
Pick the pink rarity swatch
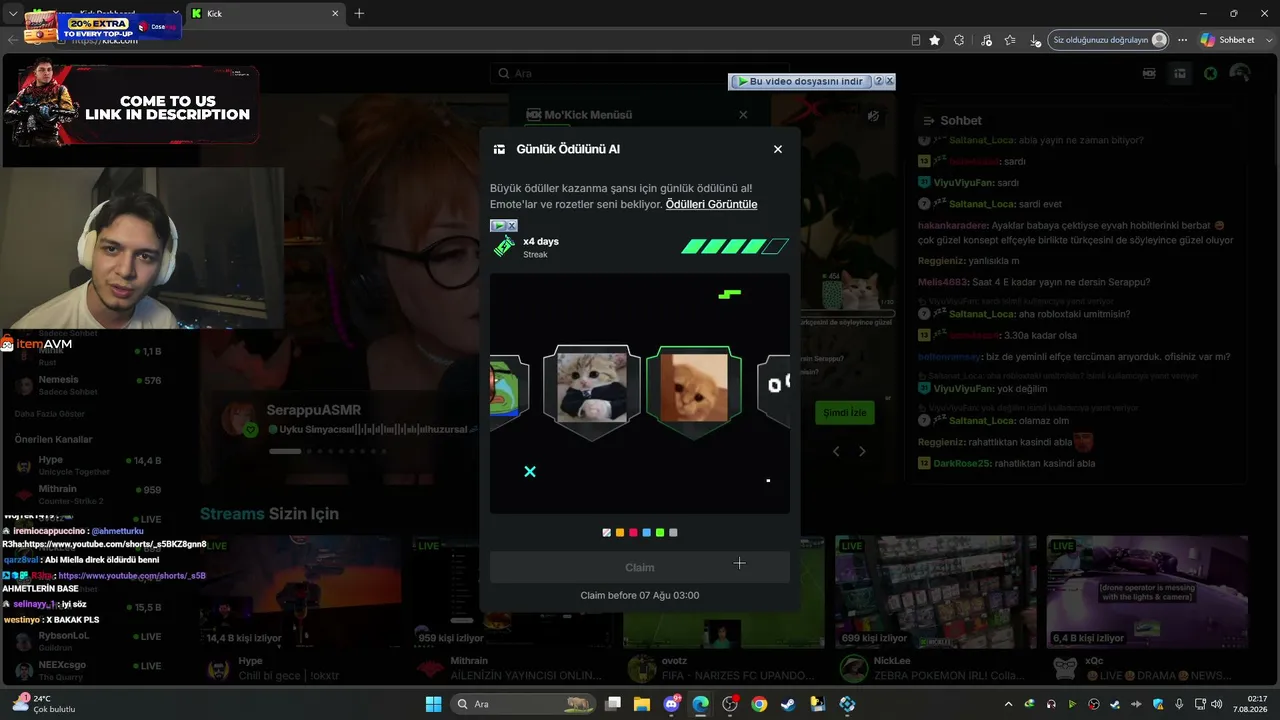pos(633,533)
